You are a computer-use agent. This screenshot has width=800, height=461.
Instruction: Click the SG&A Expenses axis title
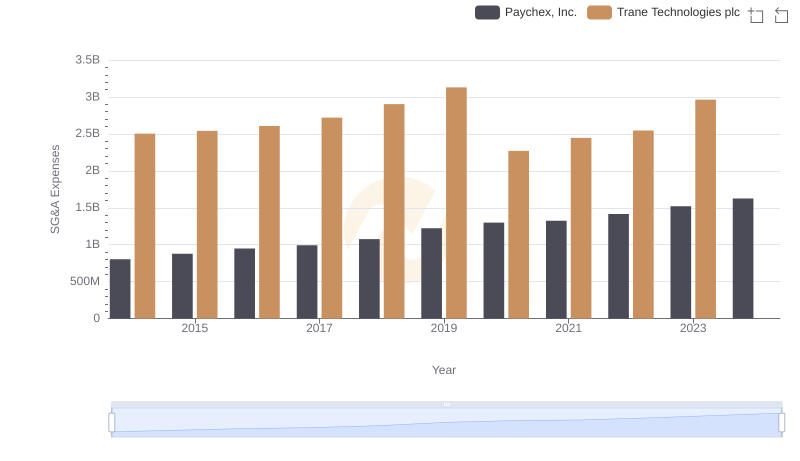tap(55, 189)
